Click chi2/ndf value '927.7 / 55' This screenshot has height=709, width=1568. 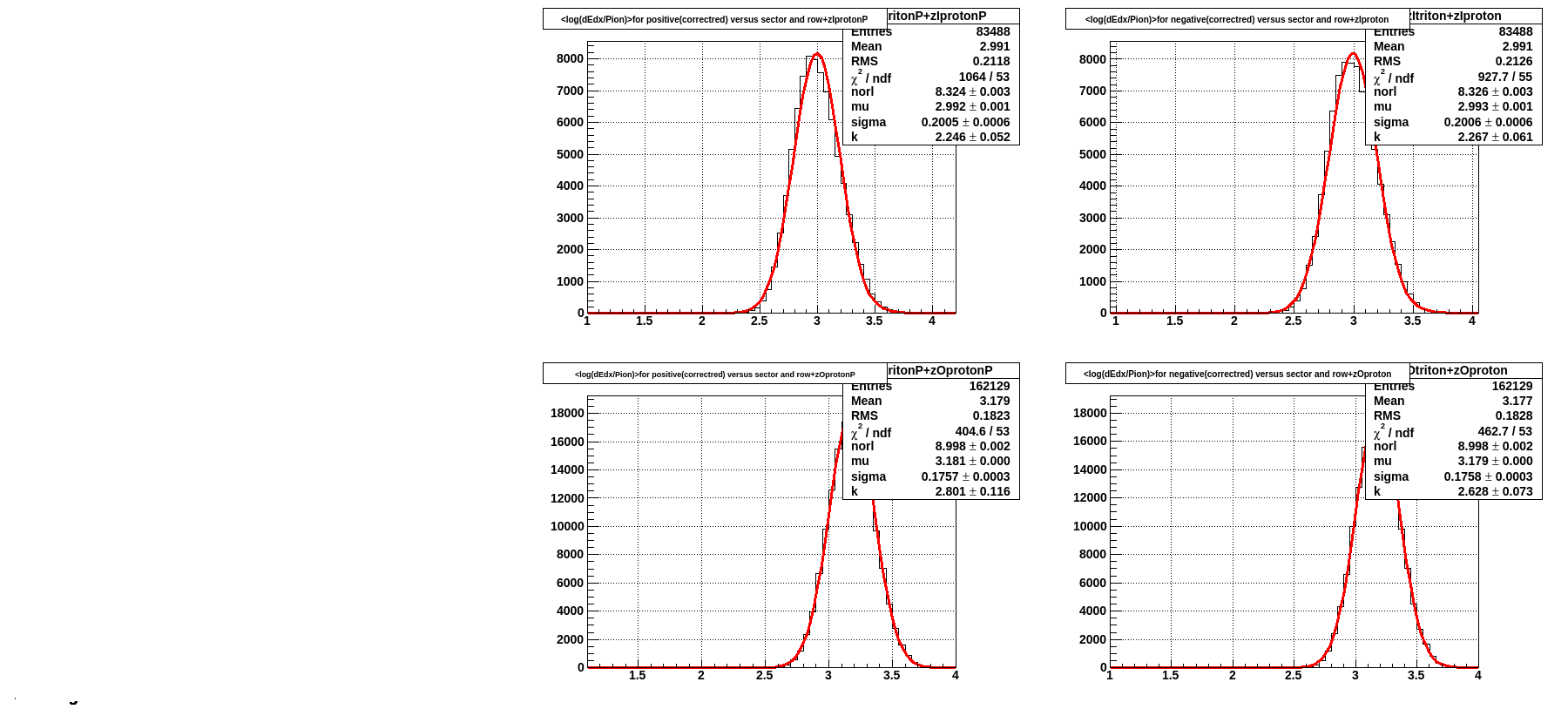[x=1504, y=77]
